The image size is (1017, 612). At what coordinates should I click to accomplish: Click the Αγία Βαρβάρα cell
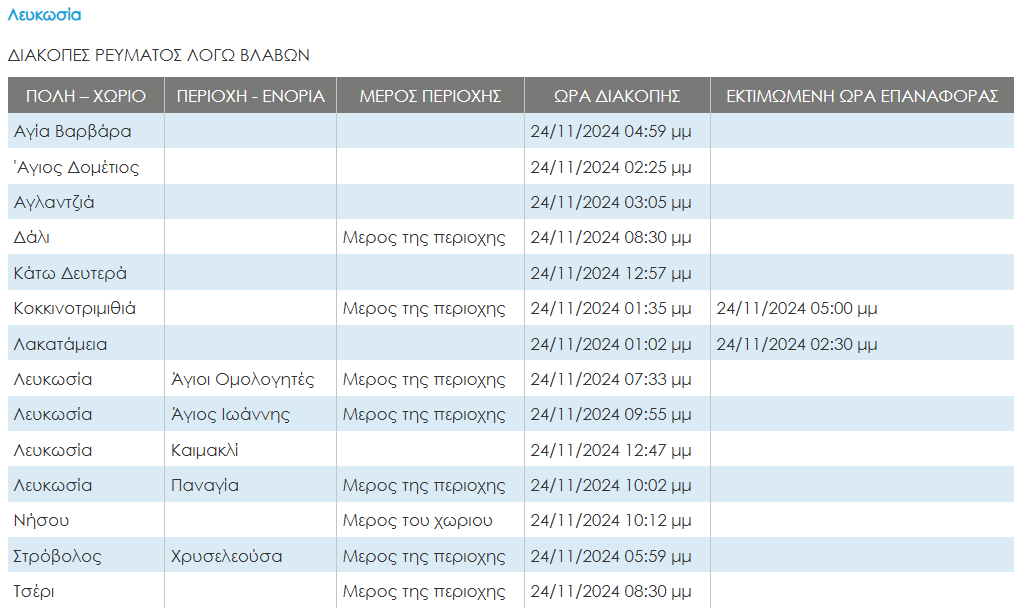72,131
